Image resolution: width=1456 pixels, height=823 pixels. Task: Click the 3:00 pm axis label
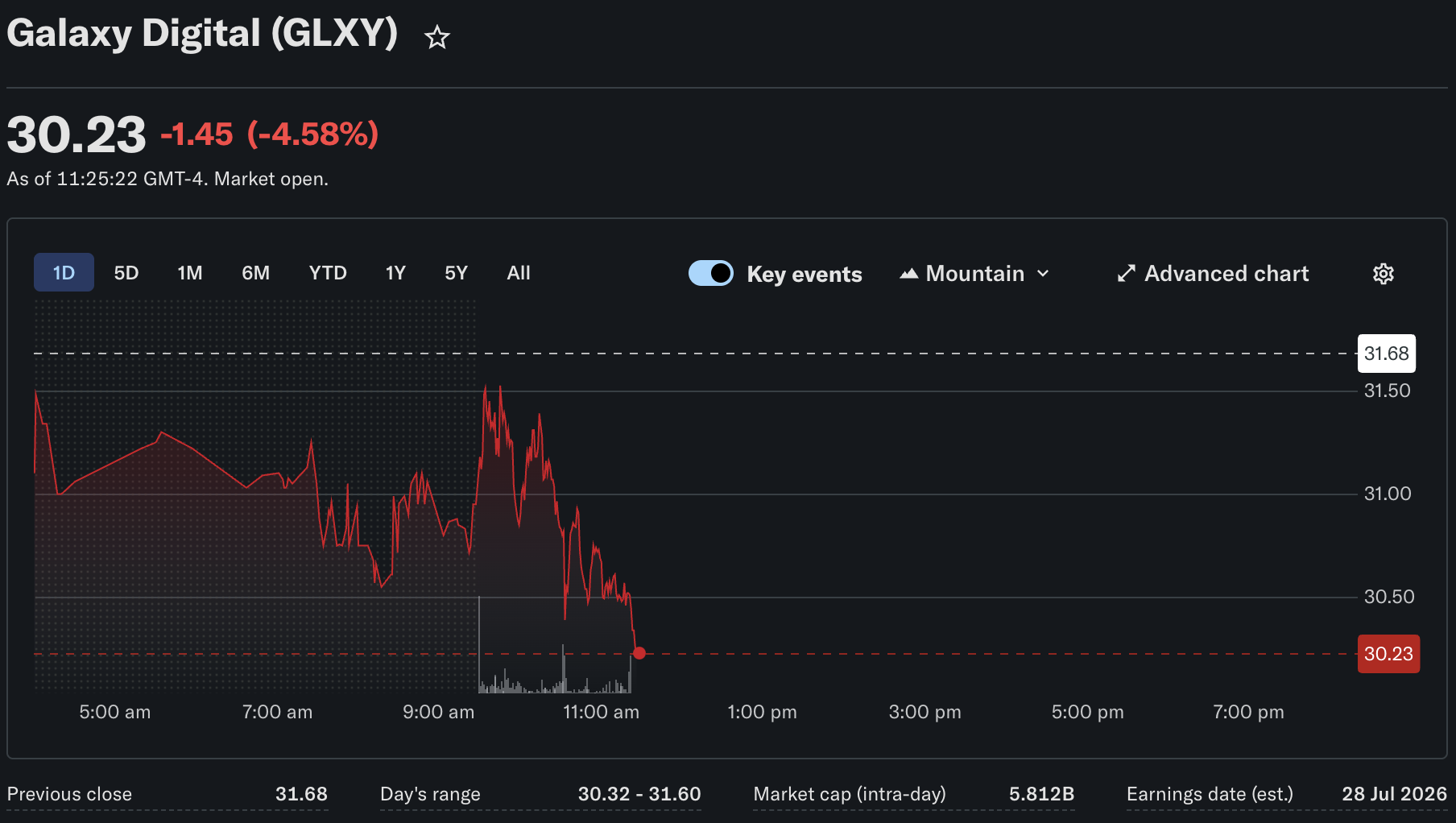(x=924, y=712)
